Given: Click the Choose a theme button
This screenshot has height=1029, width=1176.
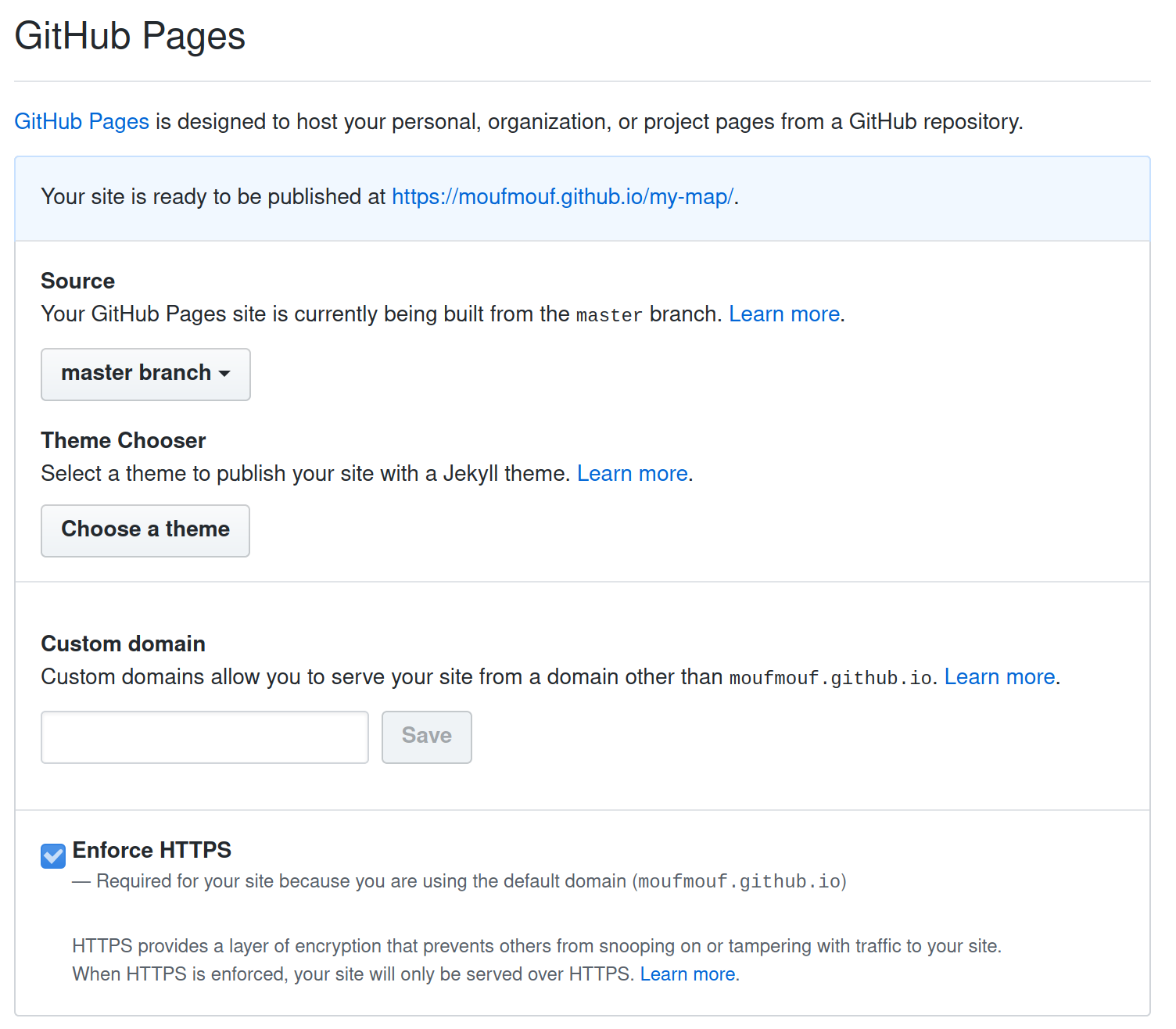Looking at the screenshot, I should 145,531.
